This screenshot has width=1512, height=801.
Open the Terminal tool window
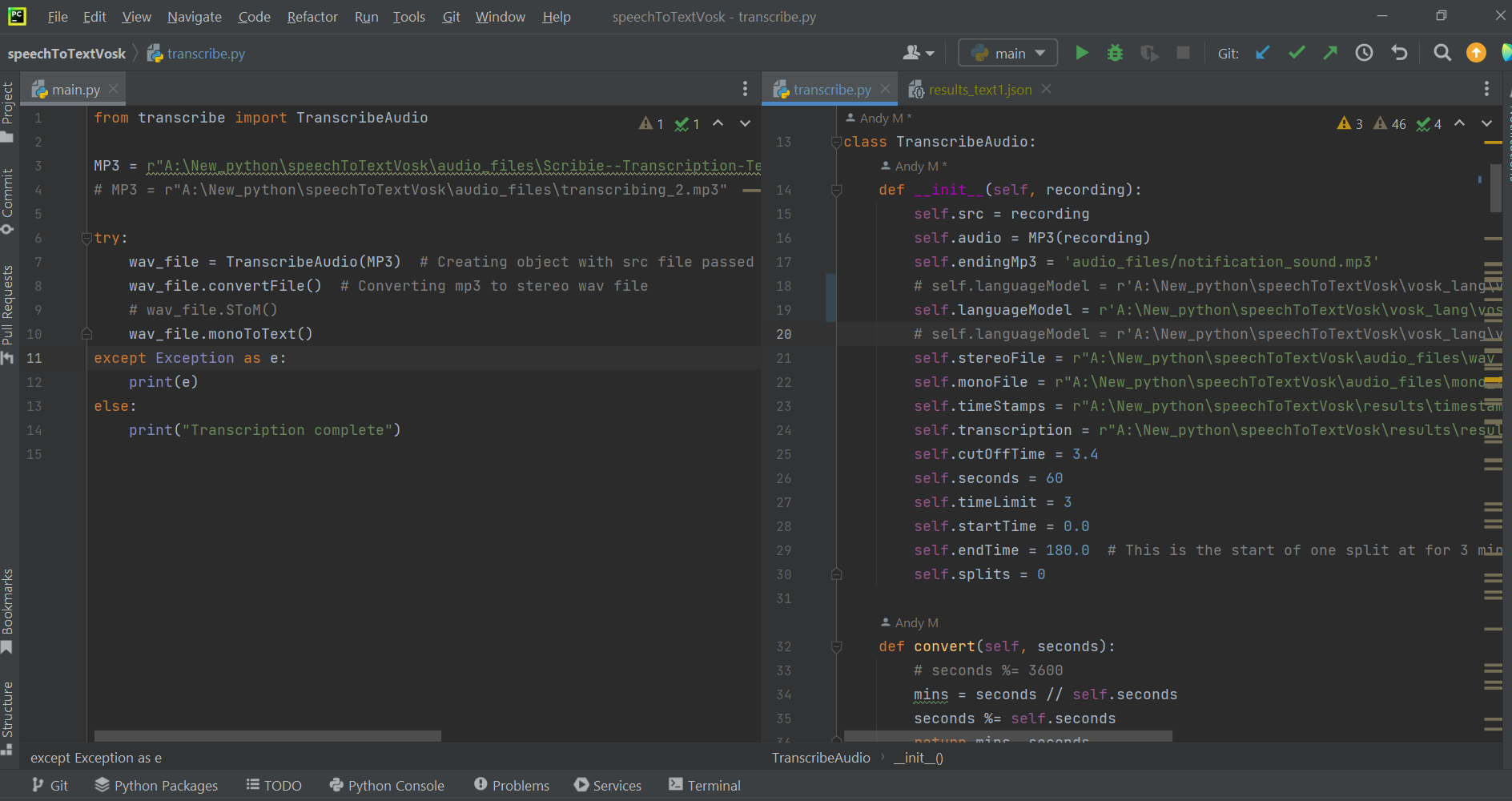704,785
